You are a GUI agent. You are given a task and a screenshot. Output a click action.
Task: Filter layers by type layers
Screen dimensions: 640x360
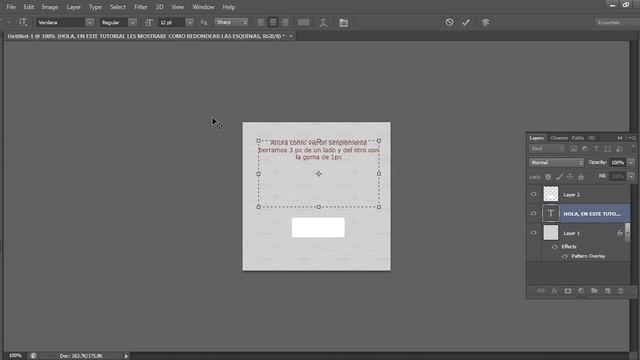click(x=596, y=149)
